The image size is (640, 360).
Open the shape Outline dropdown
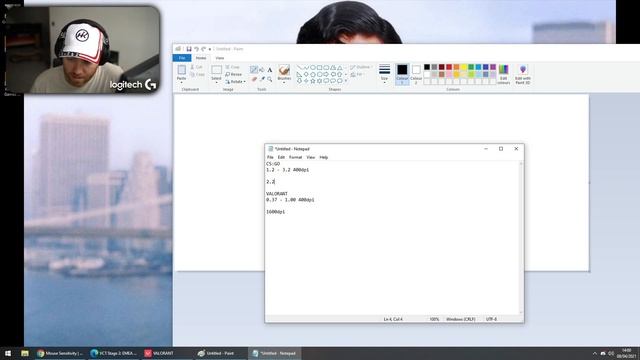[361, 67]
